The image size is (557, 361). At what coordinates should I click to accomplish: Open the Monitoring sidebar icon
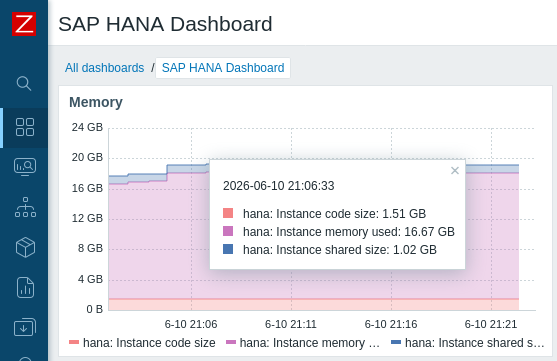tap(25, 167)
